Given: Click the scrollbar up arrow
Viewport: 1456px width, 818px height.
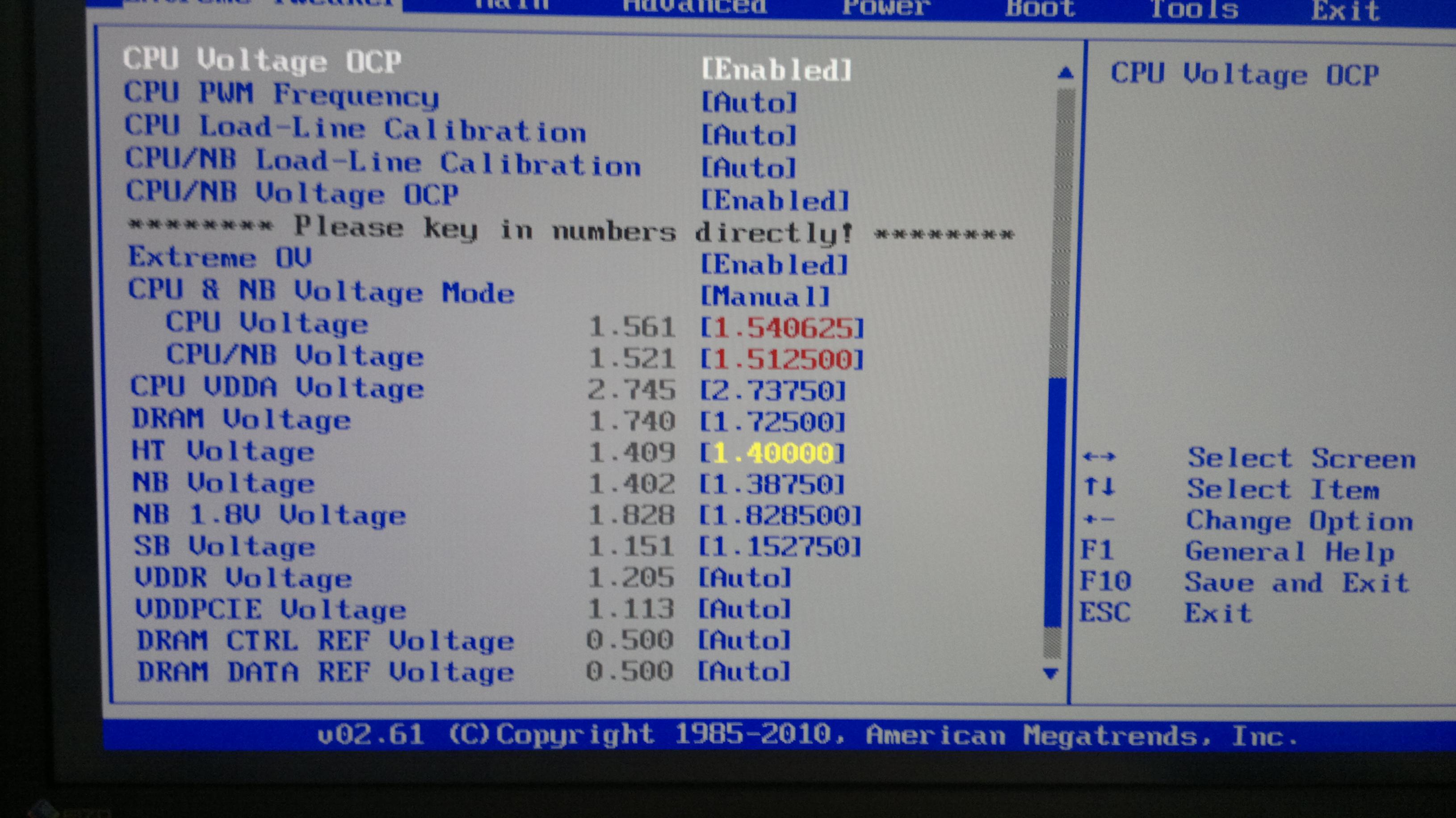Looking at the screenshot, I should coord(1066,73).
